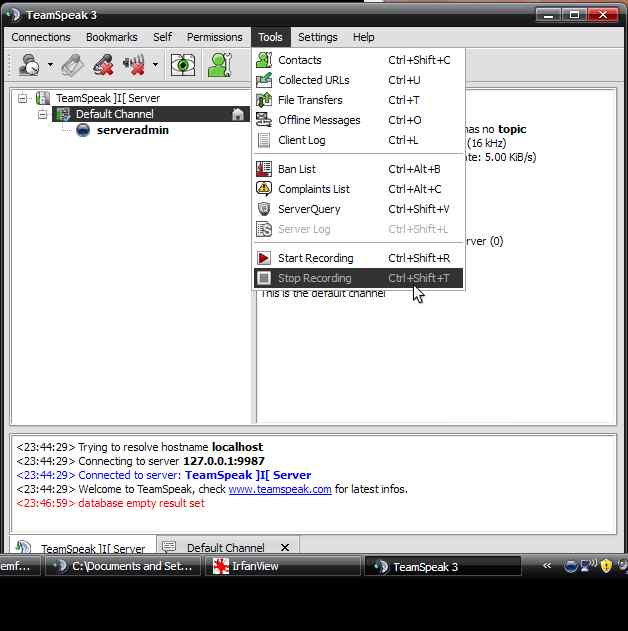The image size is (628, 631).
Task: Choose ServerQuery in the Tools menu
Action: pyautogui.click(x=358, y=209)
